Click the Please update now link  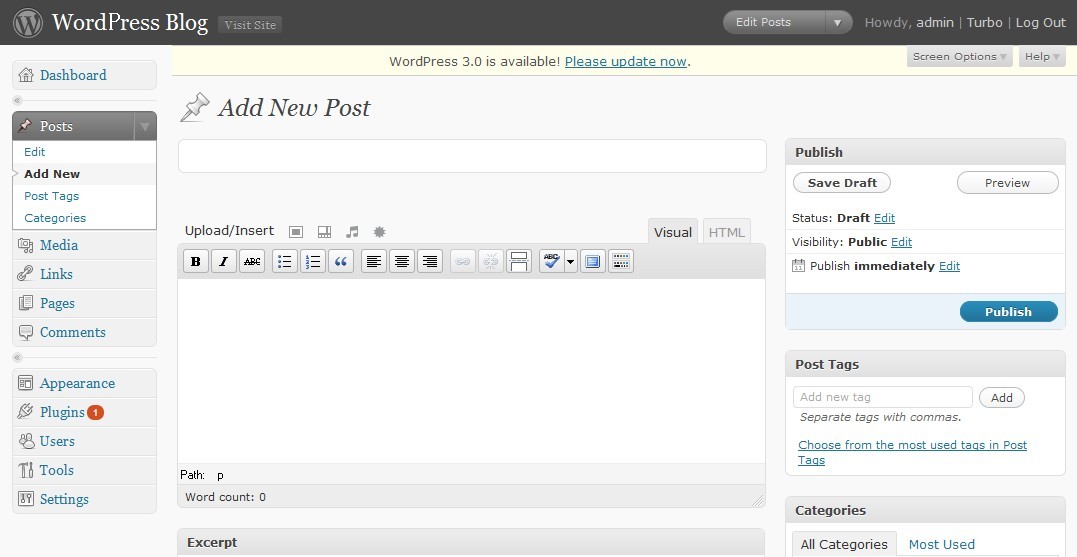point(626,61)
